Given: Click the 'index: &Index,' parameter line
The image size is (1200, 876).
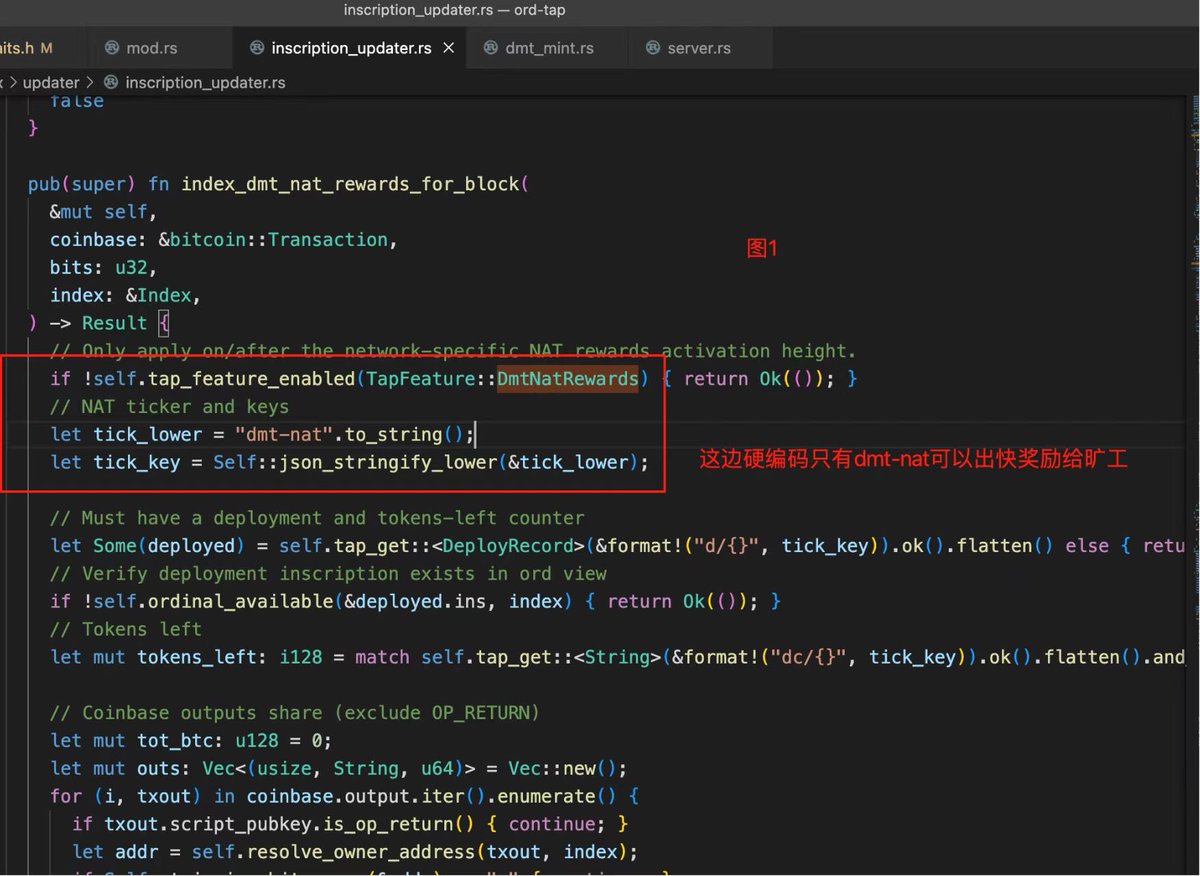Looking at the screenshot, I should click(x=126, y=296).
